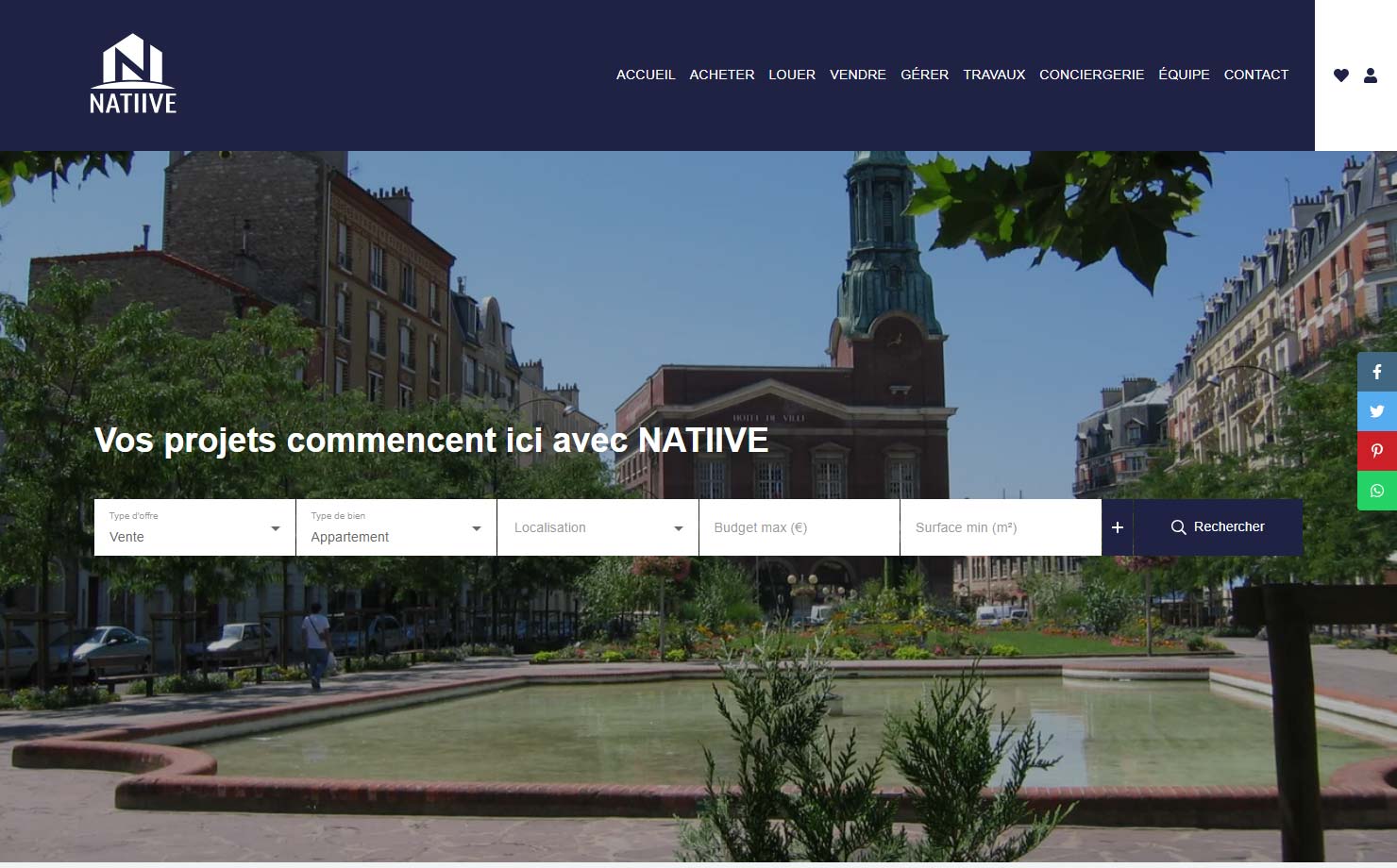
Task: Share on Twitter via the side icon
Action: click(1377, 411)
